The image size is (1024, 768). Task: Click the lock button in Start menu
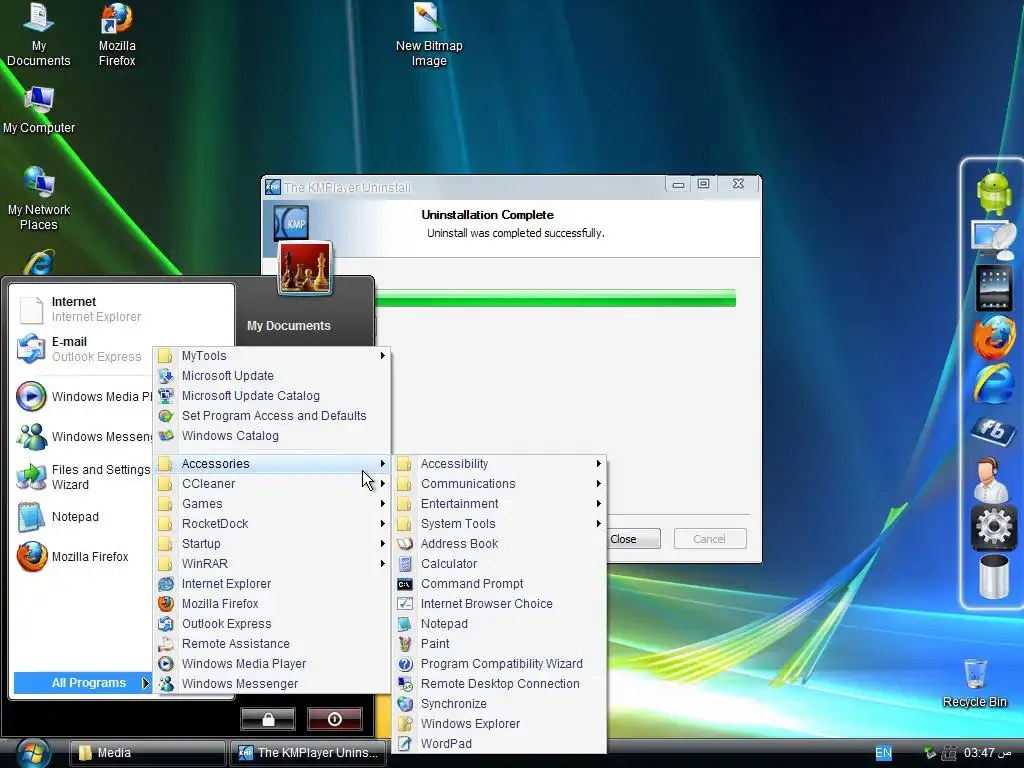pos(268,719)
